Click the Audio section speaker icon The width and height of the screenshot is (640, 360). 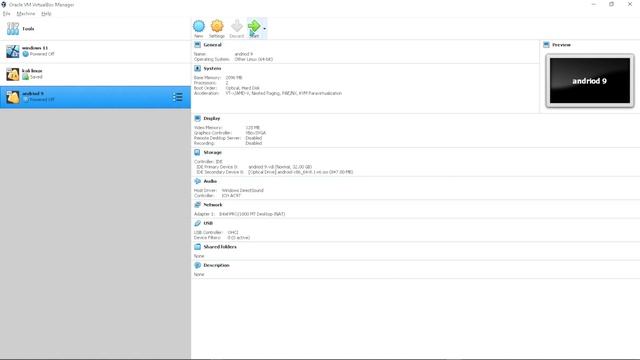(x=198, y=181)
